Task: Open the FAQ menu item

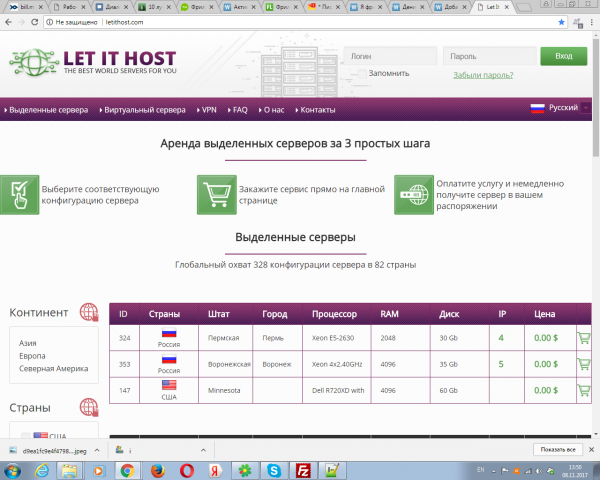Action: pos(238,110)
